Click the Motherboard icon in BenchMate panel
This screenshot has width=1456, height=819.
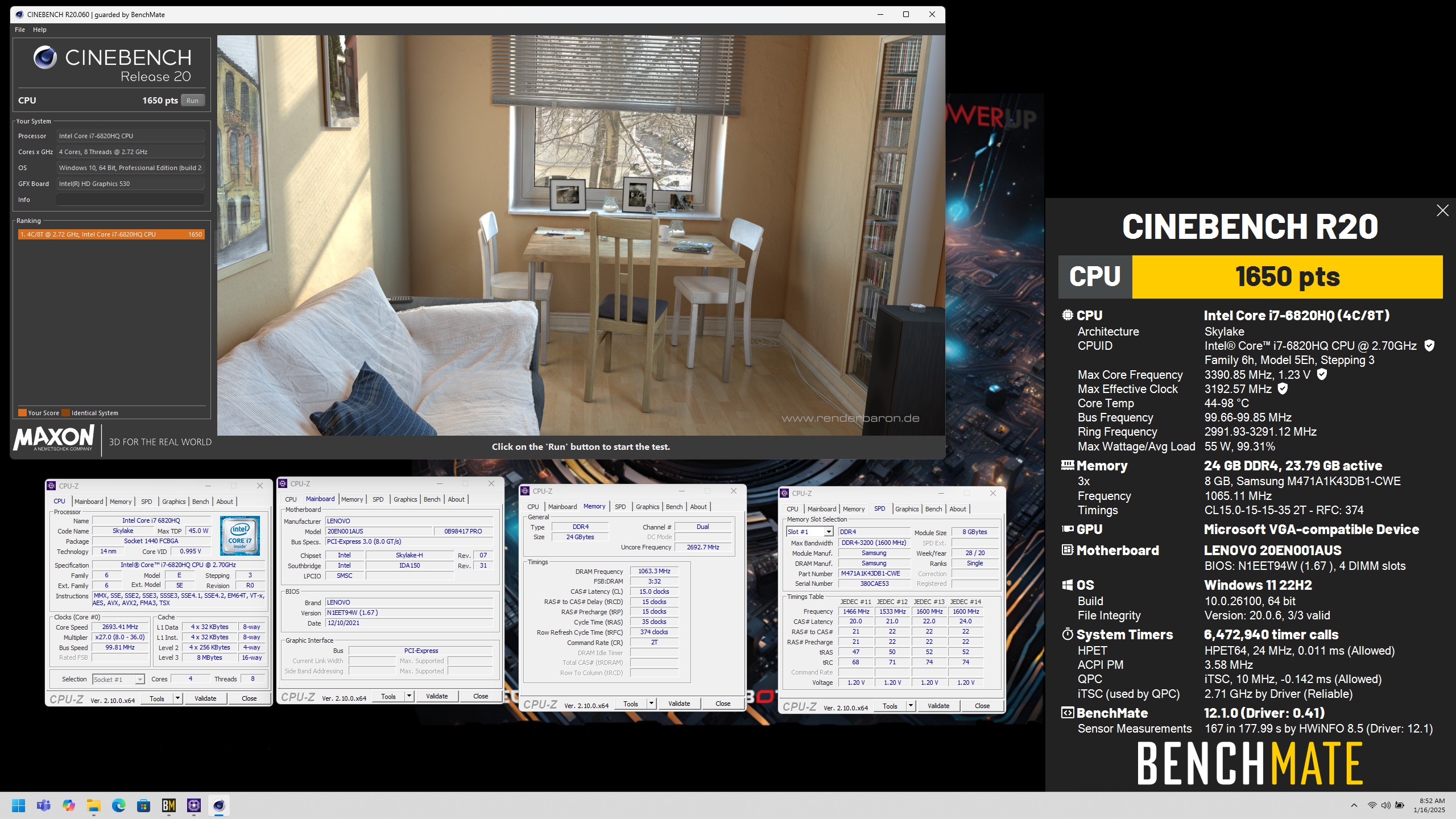tap(1068, 550)
